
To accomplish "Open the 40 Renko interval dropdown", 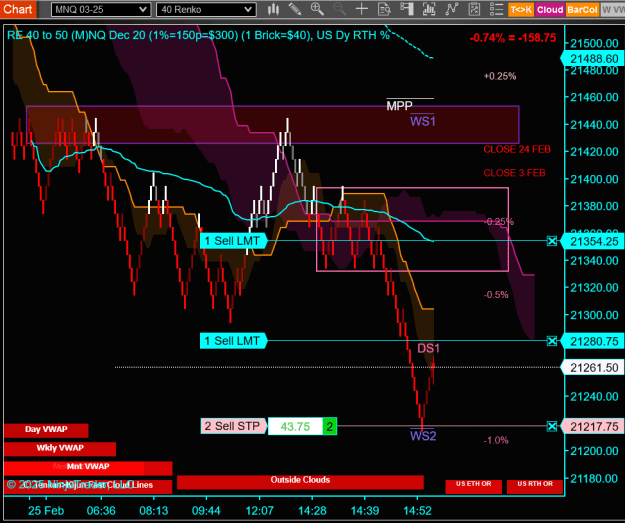I will (206, 10).
